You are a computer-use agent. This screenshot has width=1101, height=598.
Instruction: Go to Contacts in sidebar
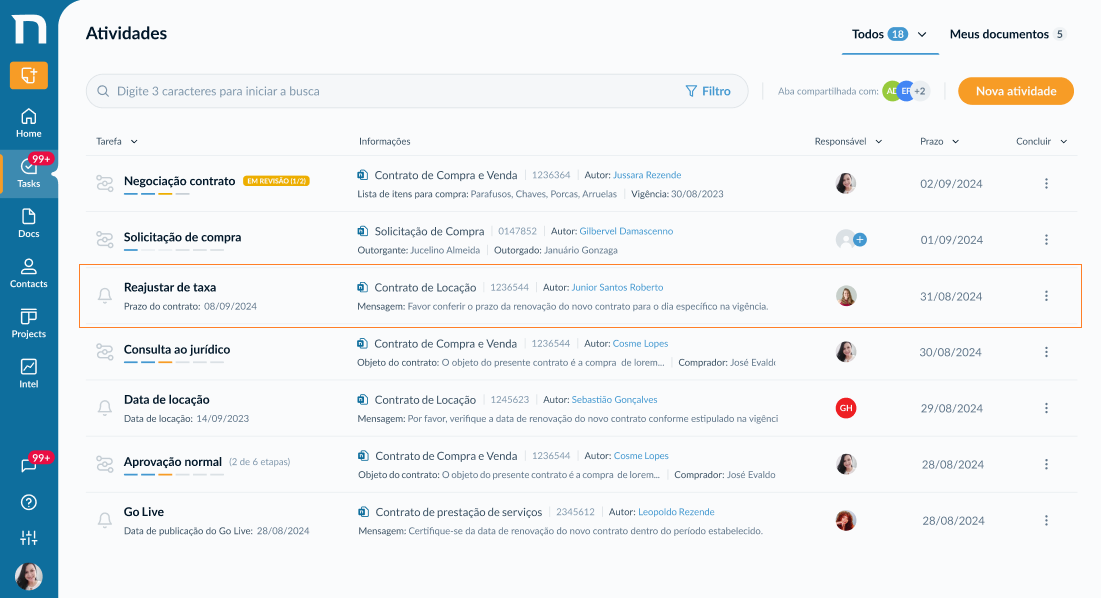tap(29, 274)
